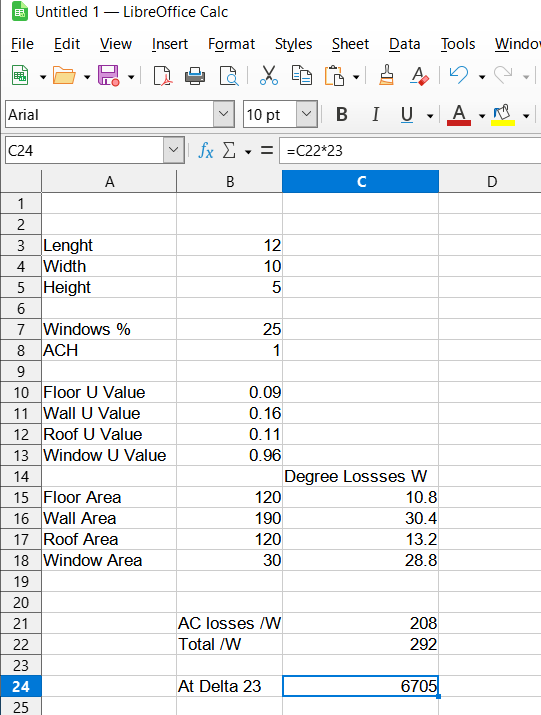541x715 pixels.
Task: Click the Undo arrow icon
Action: point(458,75)
